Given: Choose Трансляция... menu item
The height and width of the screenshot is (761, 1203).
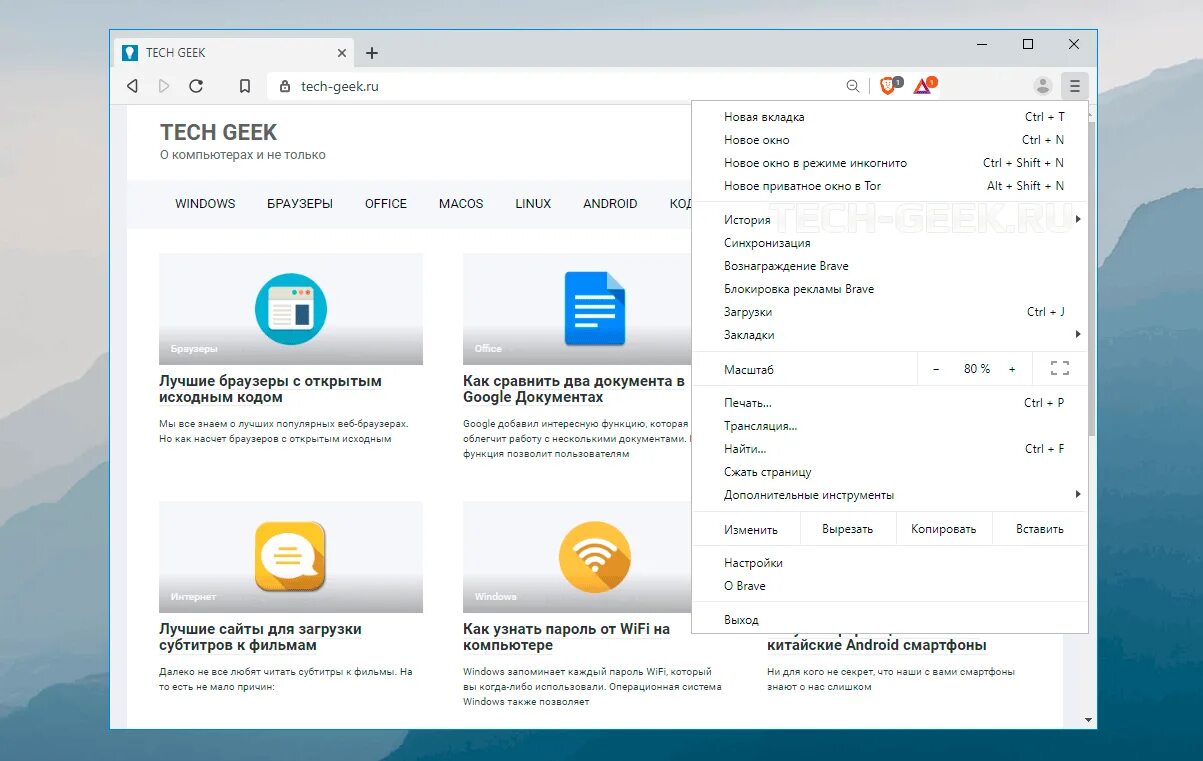Looking at the screenshot, I should 889,426.
